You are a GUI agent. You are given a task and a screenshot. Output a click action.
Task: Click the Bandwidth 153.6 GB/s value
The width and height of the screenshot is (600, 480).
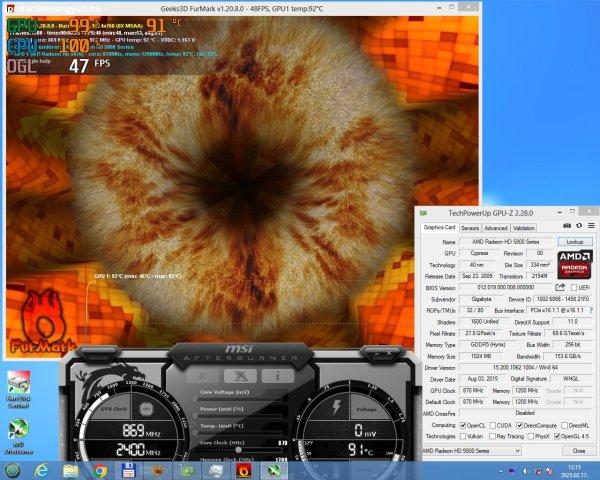[x=567, y=356]
